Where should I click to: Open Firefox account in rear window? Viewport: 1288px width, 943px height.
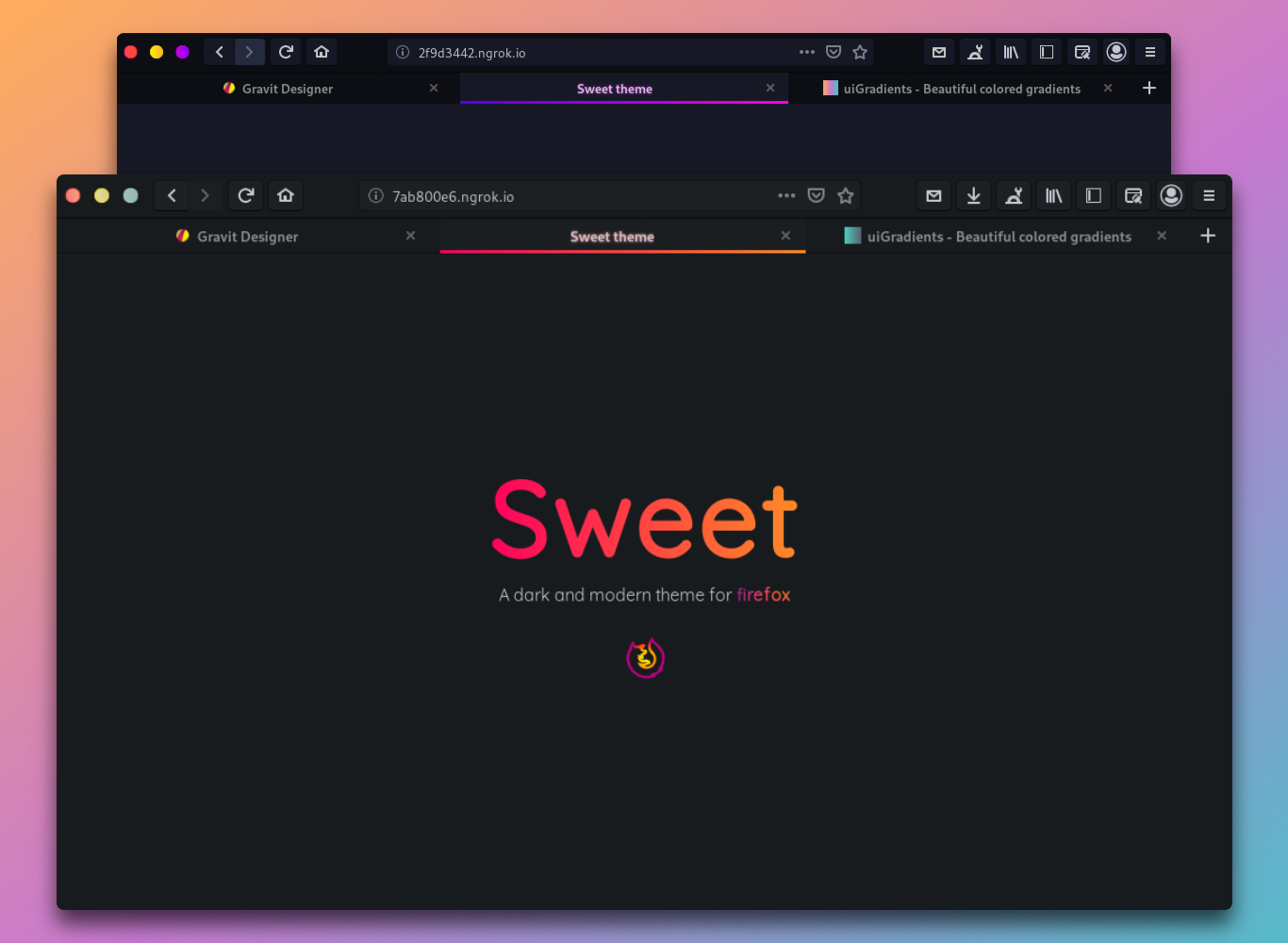pos(1116,52)
